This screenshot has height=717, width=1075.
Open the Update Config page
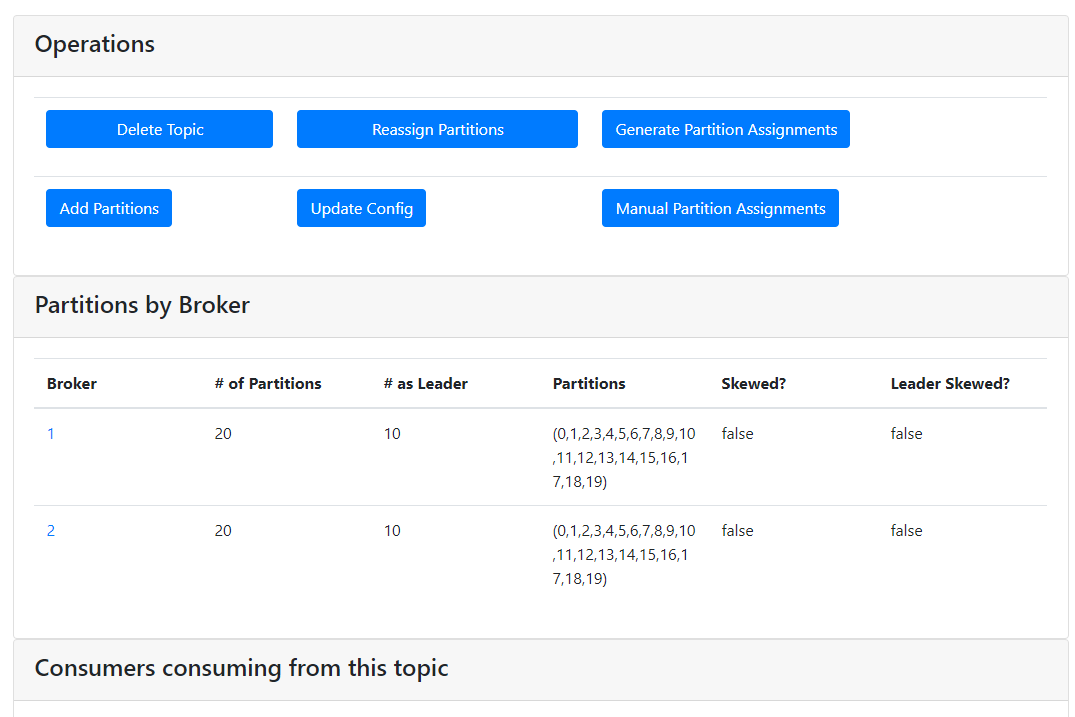pyautogui.click(x=361, y=208)
